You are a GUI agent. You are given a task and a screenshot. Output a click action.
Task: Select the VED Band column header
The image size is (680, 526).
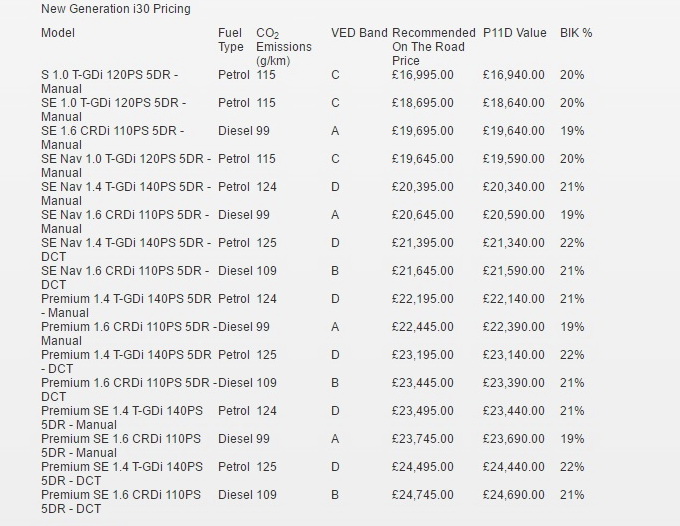[359, 33]
